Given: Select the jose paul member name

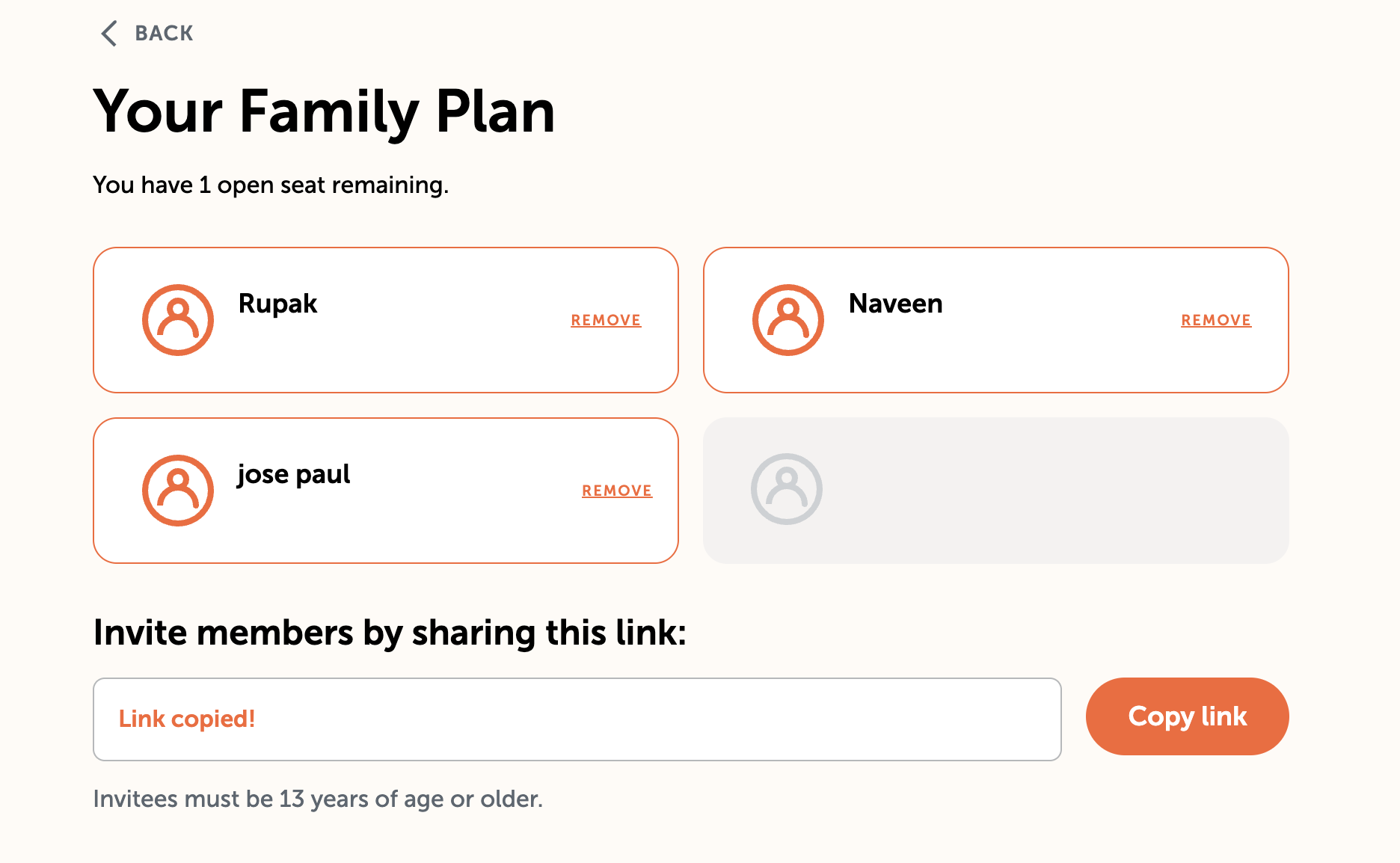Looking at the screenshot, I should click(x=294, y=474).
